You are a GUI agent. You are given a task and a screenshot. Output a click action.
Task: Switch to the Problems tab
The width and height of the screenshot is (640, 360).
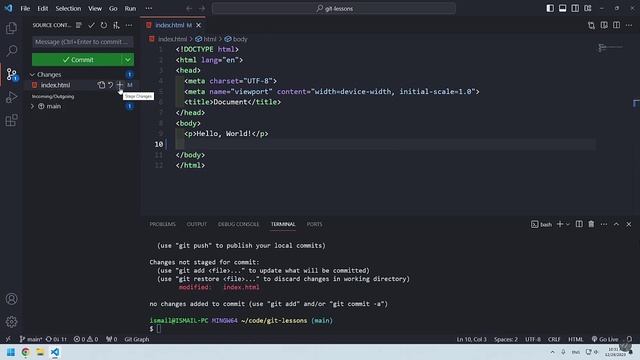(162, 224)
